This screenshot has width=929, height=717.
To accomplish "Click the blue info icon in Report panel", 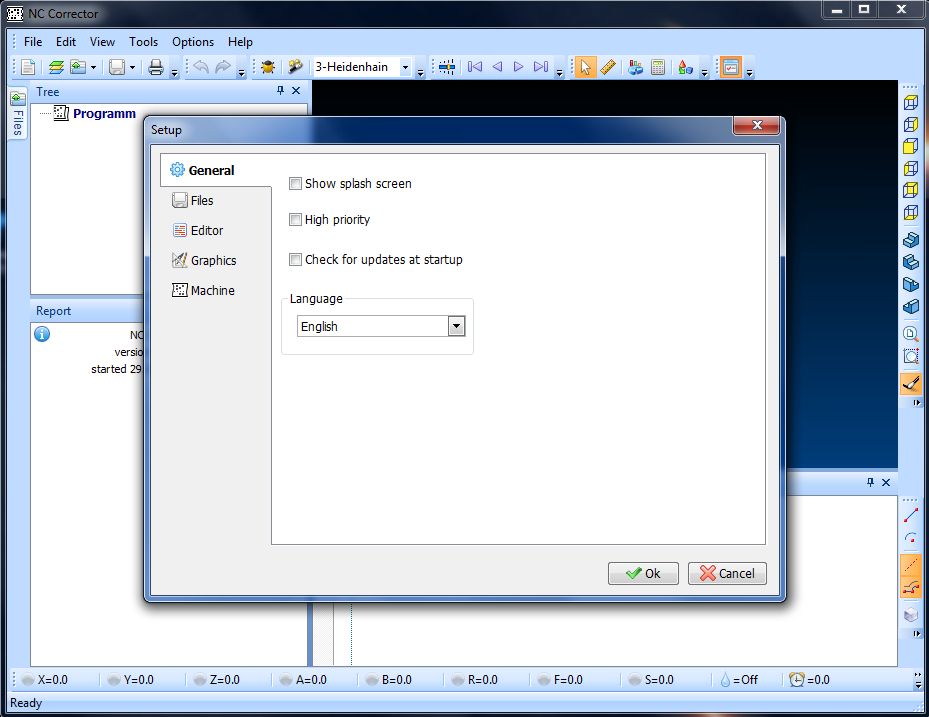I will click(x=42, y=334).
